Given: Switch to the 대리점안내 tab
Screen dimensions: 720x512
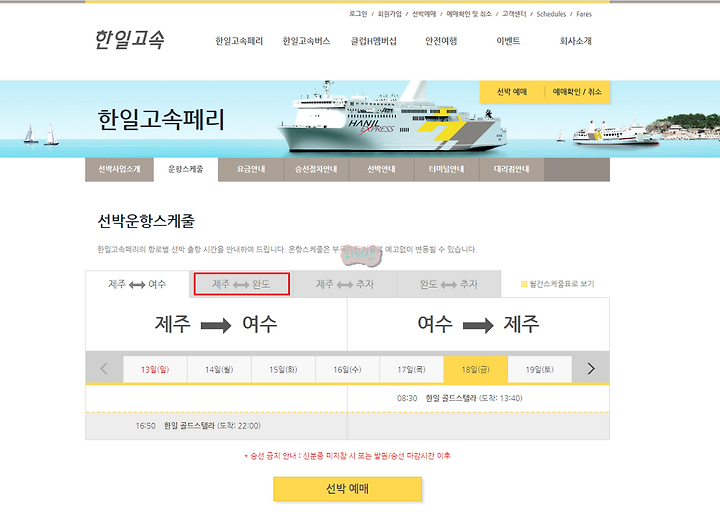Looking at the screenshot, I should tap(512, 169).
